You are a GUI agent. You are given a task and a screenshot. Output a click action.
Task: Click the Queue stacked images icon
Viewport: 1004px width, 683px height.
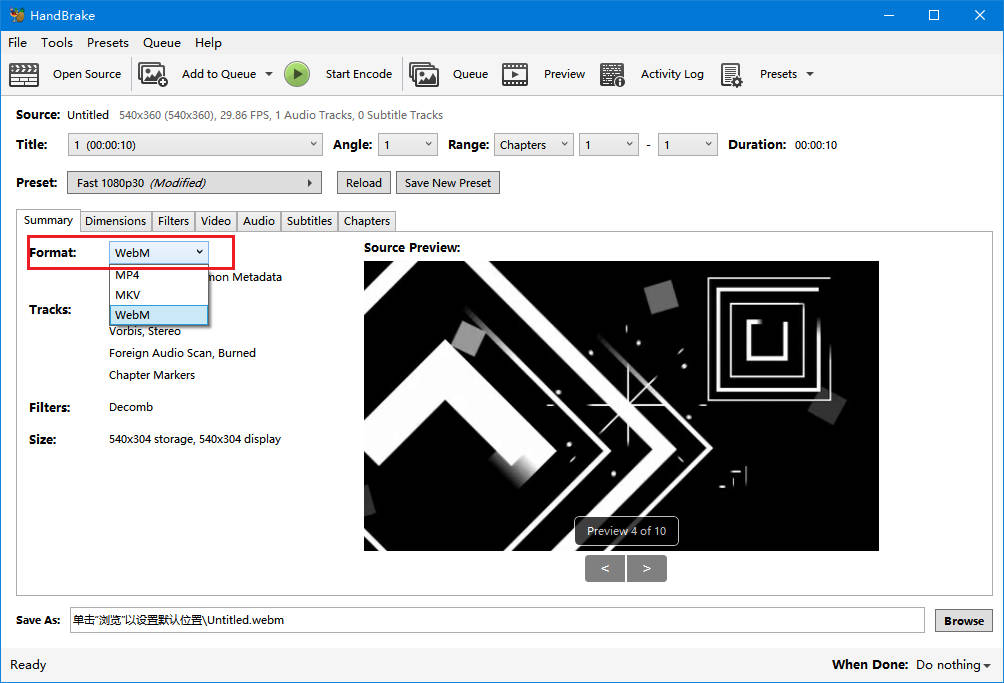click(424, 74)
